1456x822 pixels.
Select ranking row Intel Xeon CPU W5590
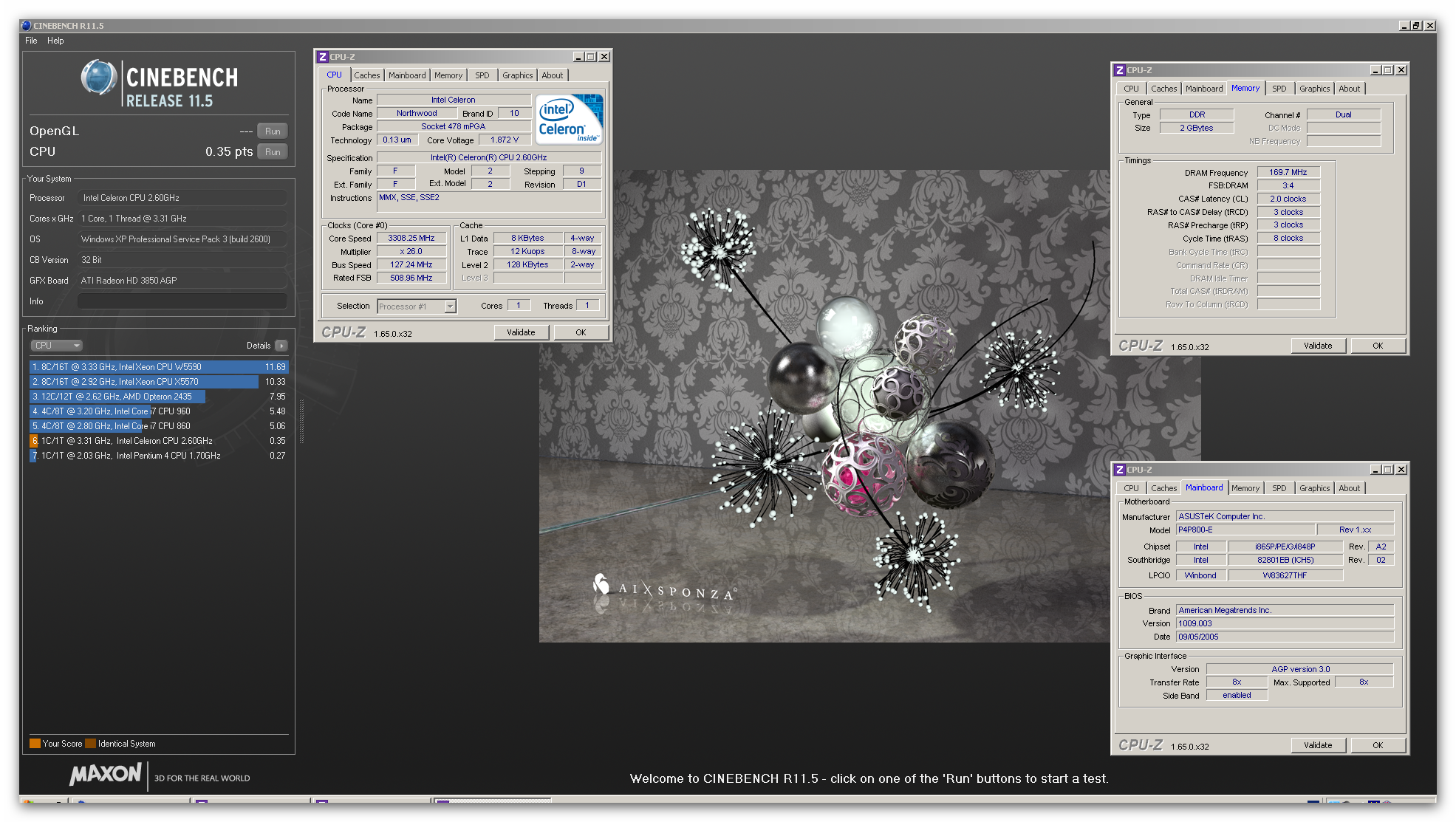pyautogui.click(x=159, y=367)
